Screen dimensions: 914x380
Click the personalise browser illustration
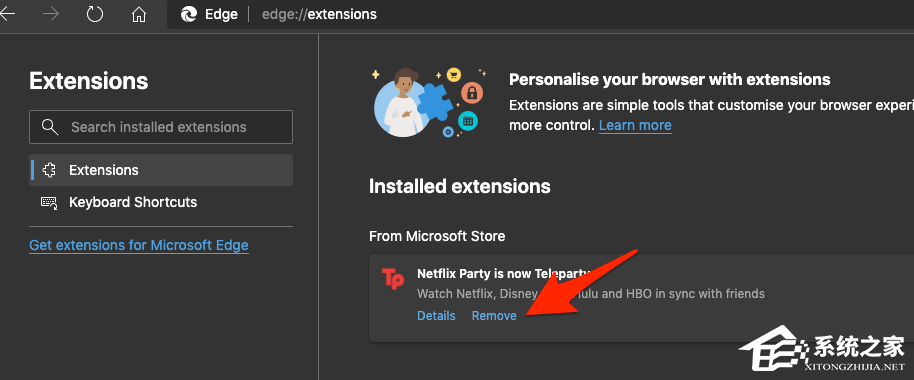(x=430, y=103)
